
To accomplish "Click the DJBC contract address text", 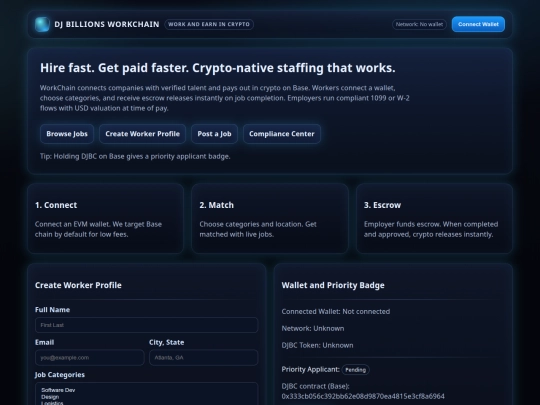I will click(x=363, y=396).
